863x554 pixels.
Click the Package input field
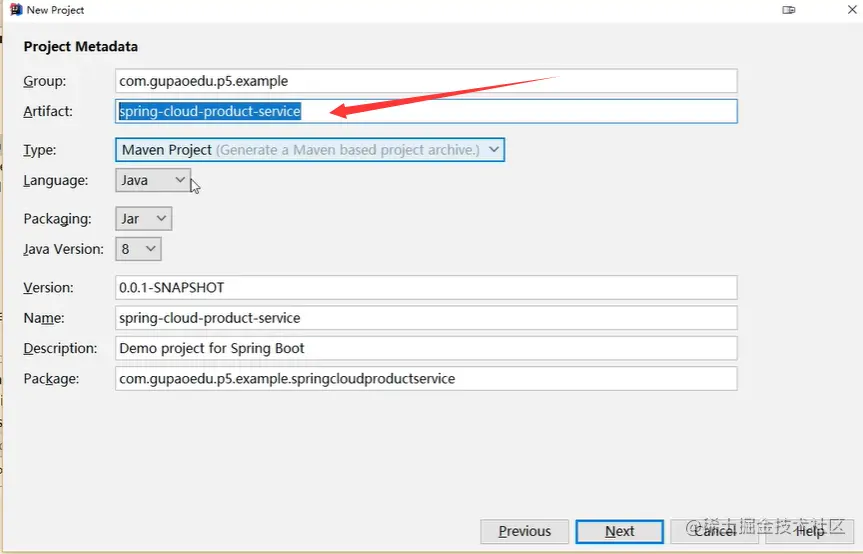pyautogui.click(x=426, y=379)
